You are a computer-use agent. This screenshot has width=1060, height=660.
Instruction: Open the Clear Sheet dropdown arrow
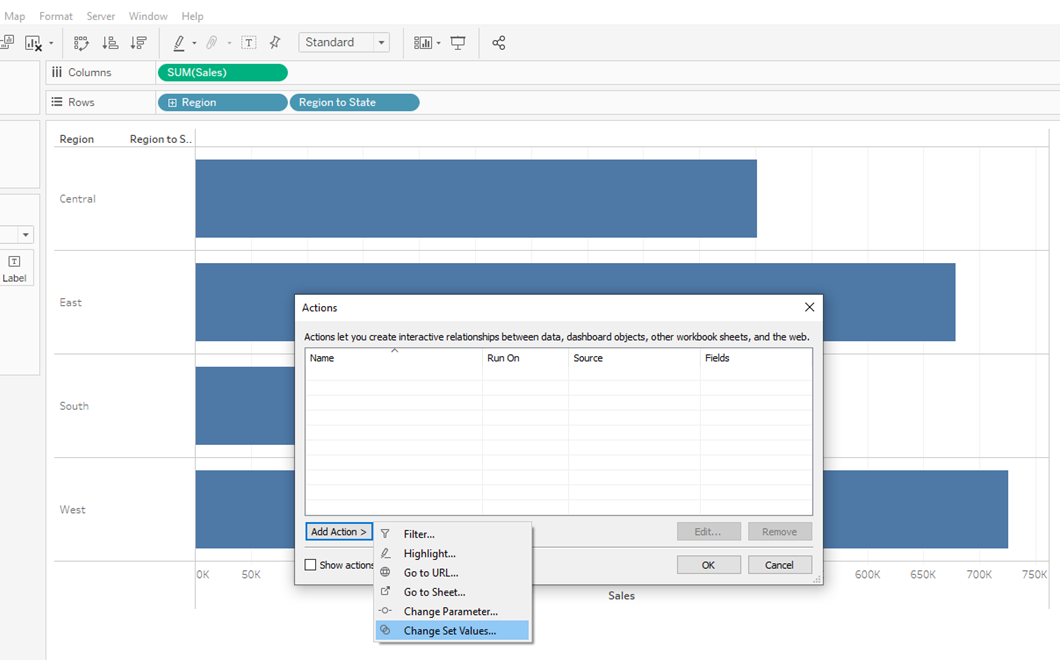(51, 43)
